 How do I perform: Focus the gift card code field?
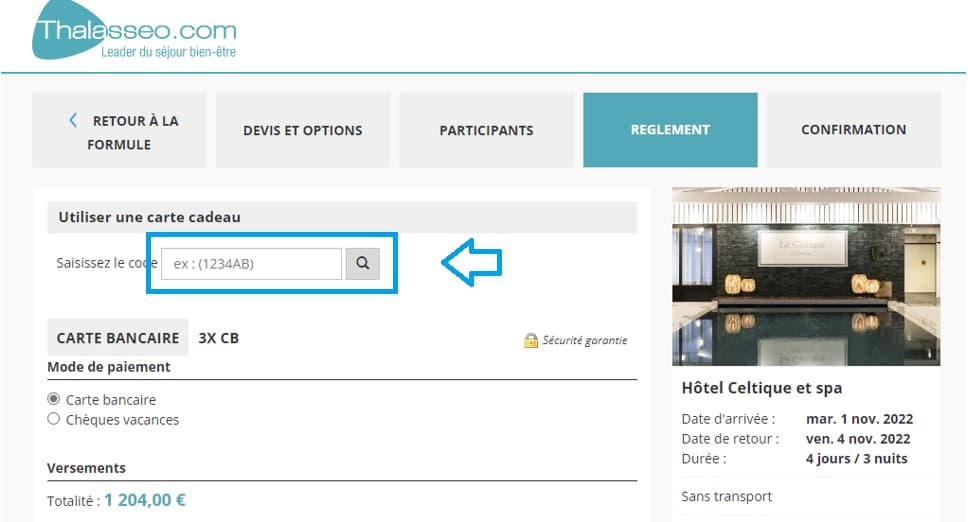[x=251, y=264]
